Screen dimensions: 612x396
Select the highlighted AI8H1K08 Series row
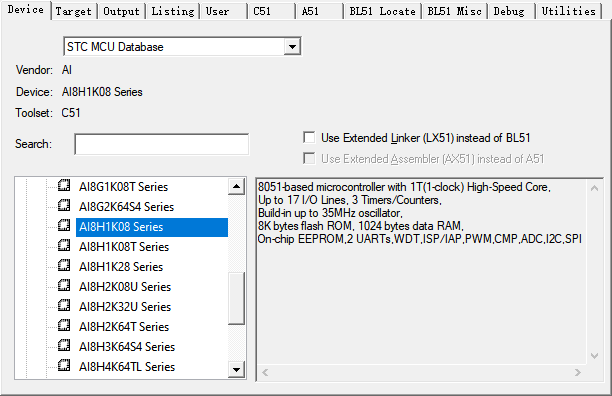[x=152, y=227]
